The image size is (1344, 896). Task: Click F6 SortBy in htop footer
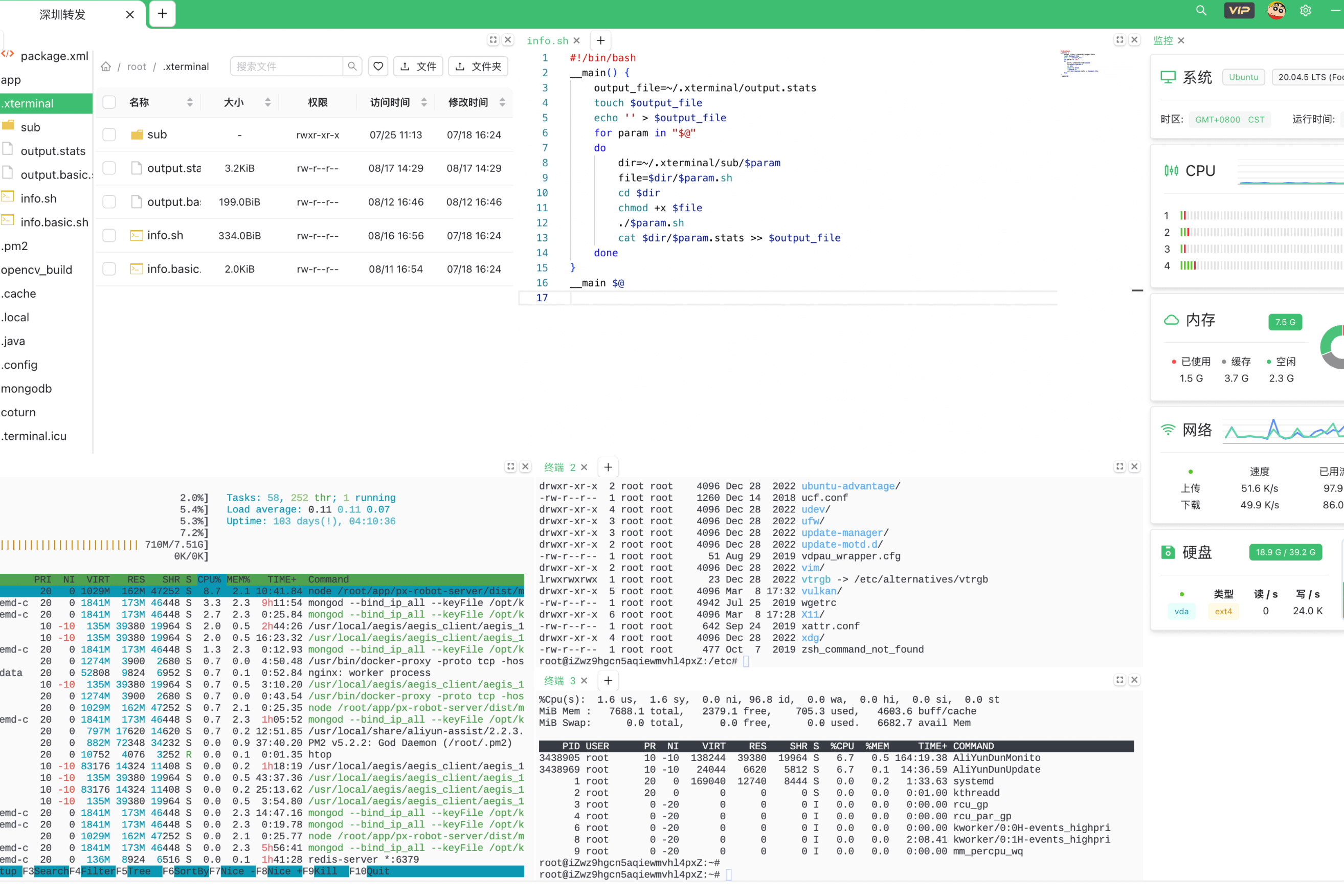(x=186, y=871)
